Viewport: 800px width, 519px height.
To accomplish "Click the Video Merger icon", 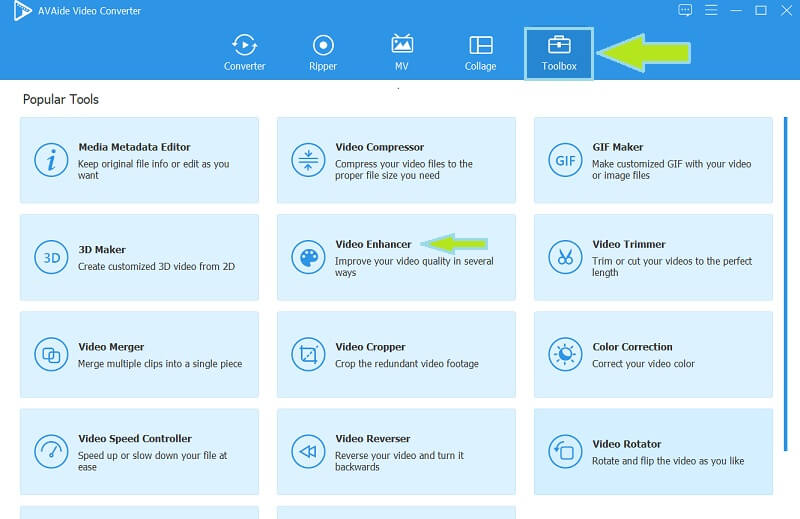I will (x=51, y=354).
